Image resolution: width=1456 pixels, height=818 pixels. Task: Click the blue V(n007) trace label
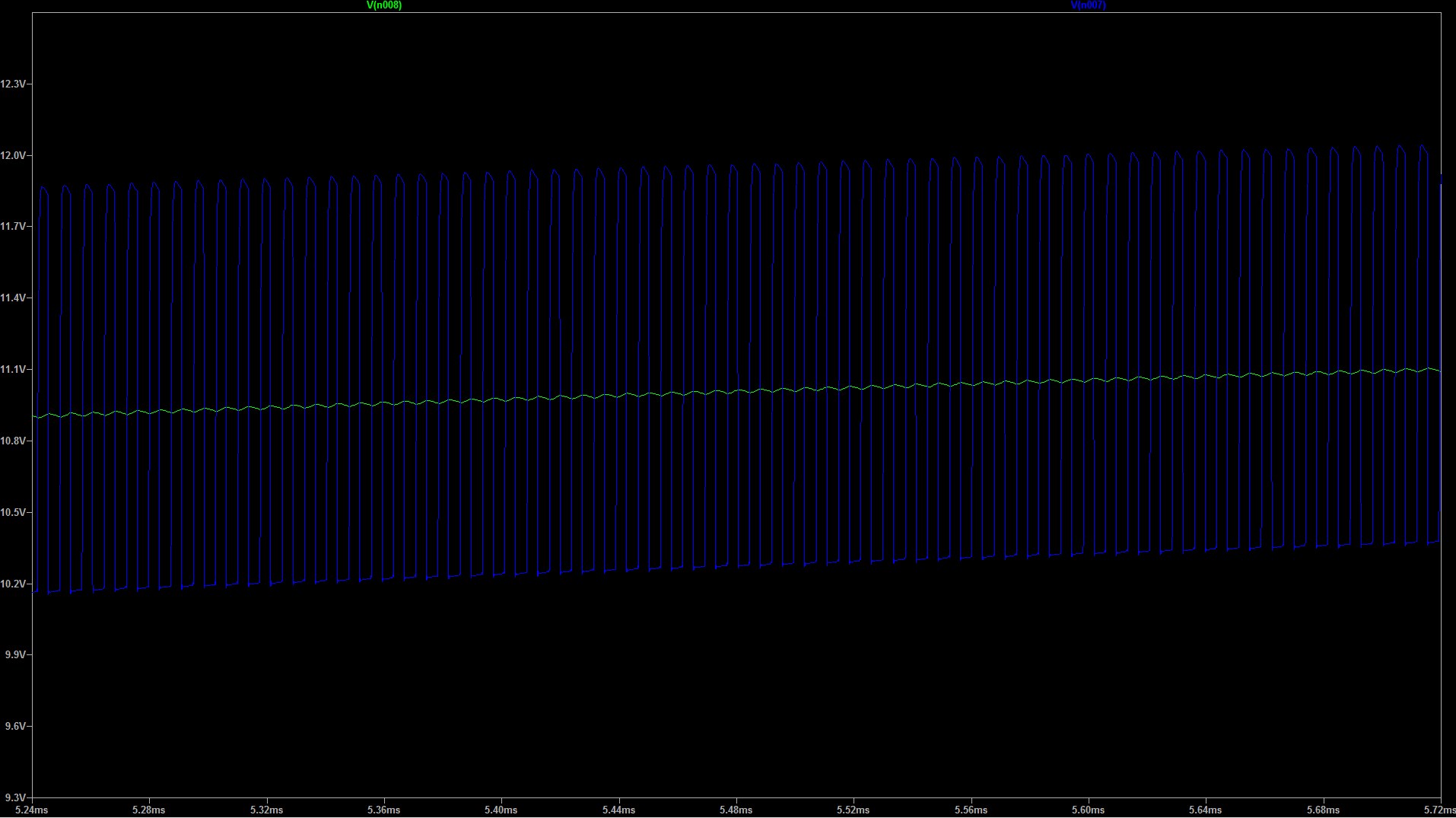pyautogui.click(x=1088, y=5)
